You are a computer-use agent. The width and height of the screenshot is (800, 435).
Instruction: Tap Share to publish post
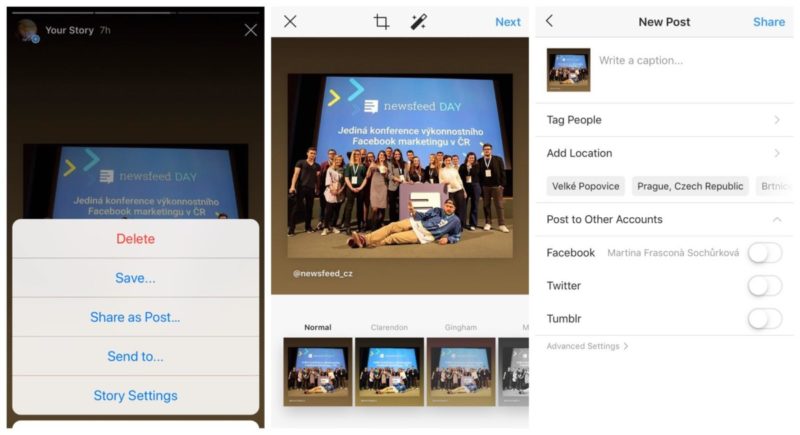[769, 22]
